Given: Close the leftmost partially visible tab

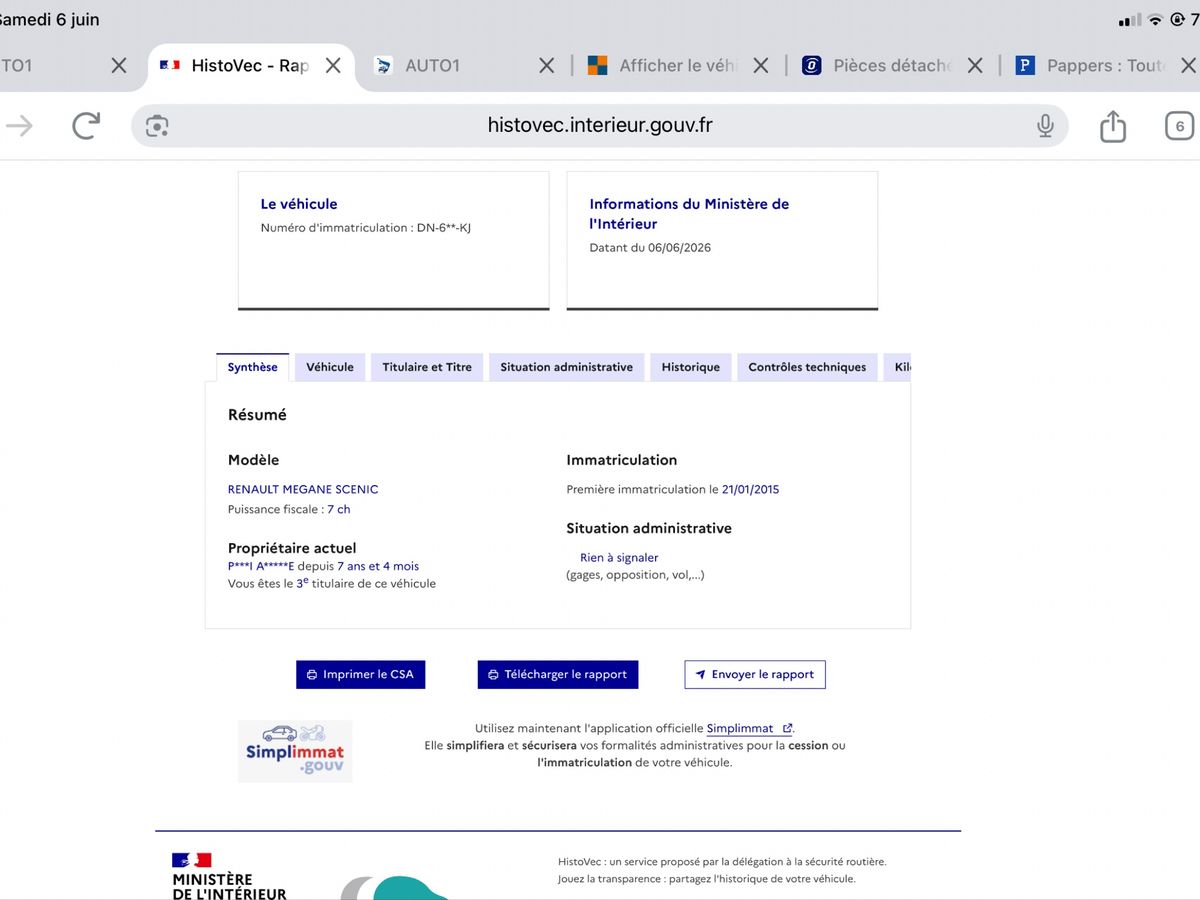Looking at the screenshot, I should tap(119, 65).
